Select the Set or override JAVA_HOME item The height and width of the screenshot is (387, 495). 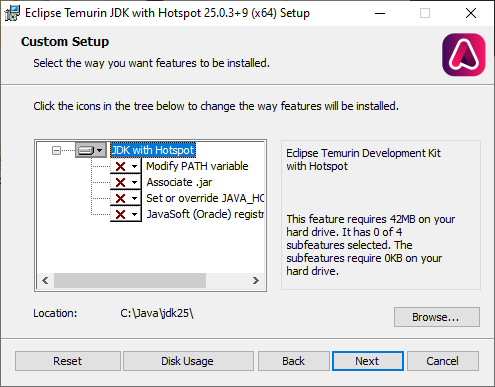tap(205, 198)
